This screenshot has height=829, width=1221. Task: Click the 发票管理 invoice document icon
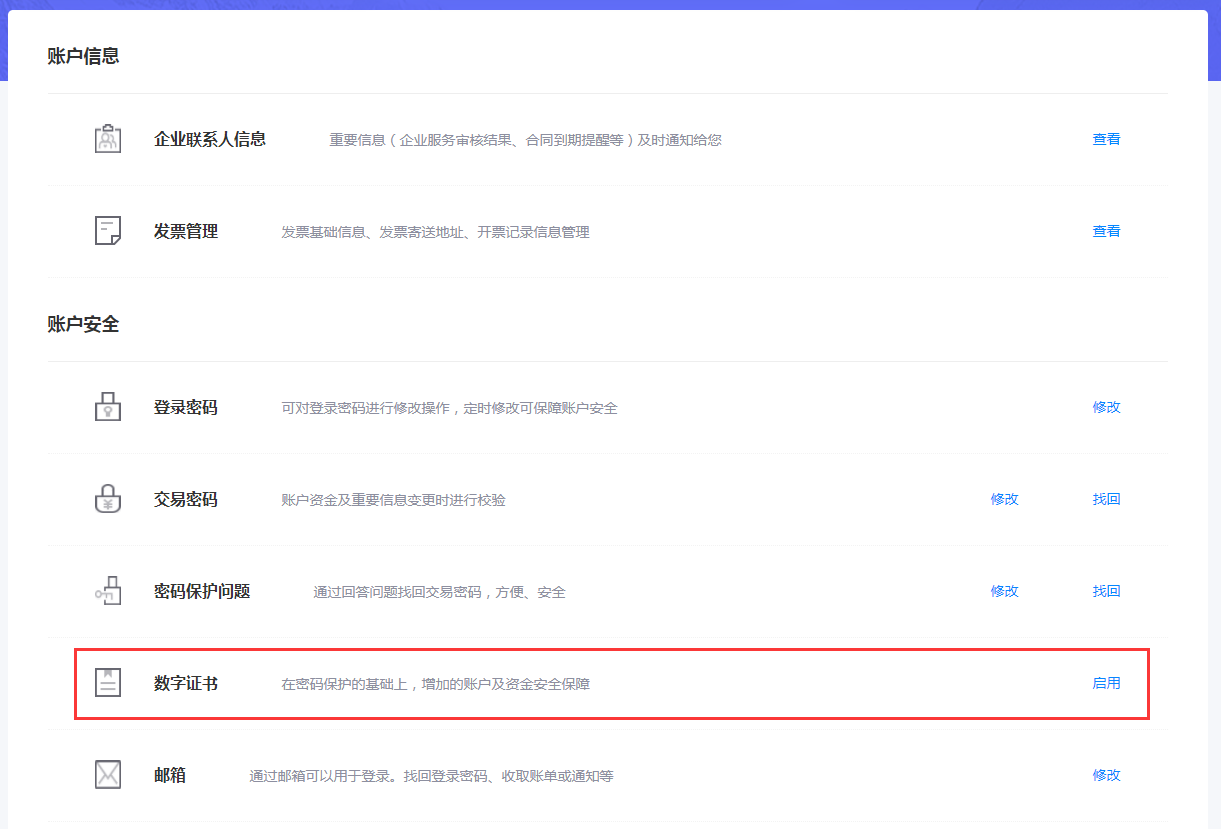click(x=108, y=230)
